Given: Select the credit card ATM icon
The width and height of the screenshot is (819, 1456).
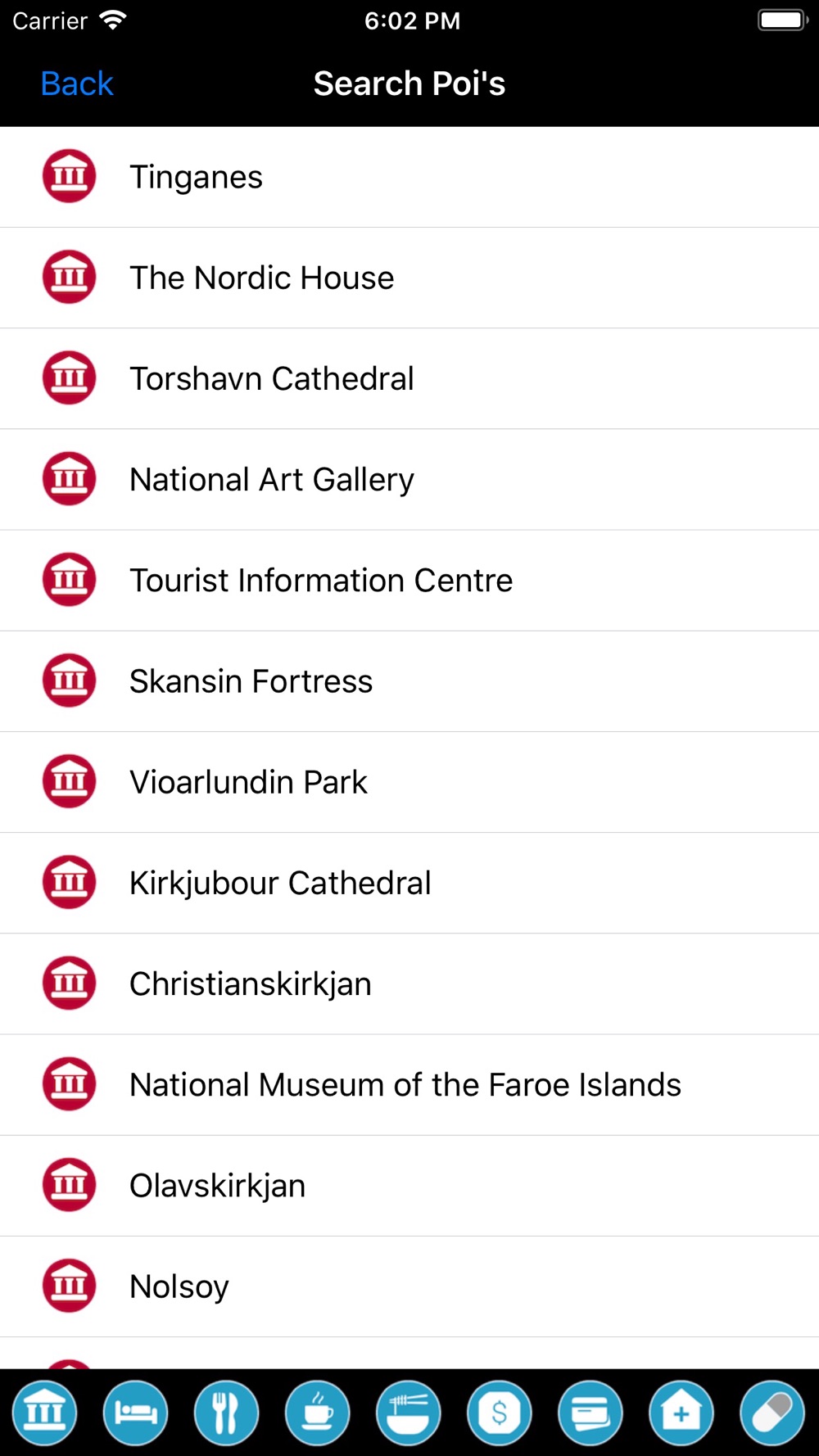Looking at the screenshot, I should click(590, 1413).
